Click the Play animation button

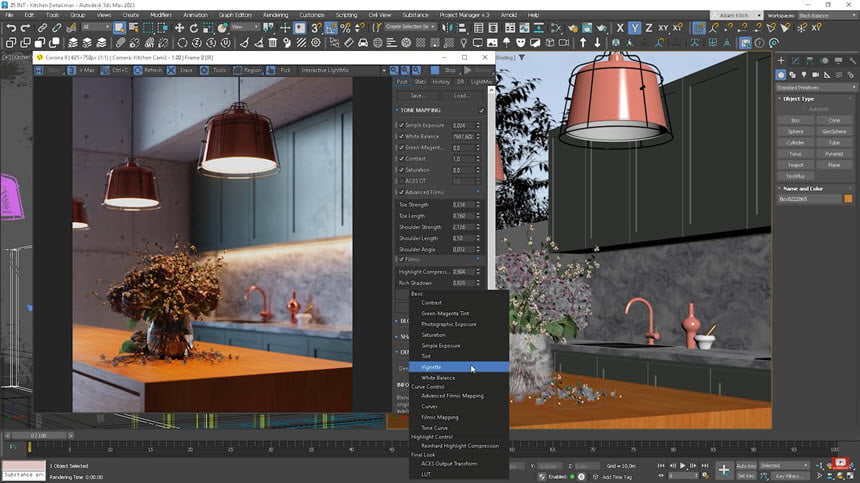(682, 465)
